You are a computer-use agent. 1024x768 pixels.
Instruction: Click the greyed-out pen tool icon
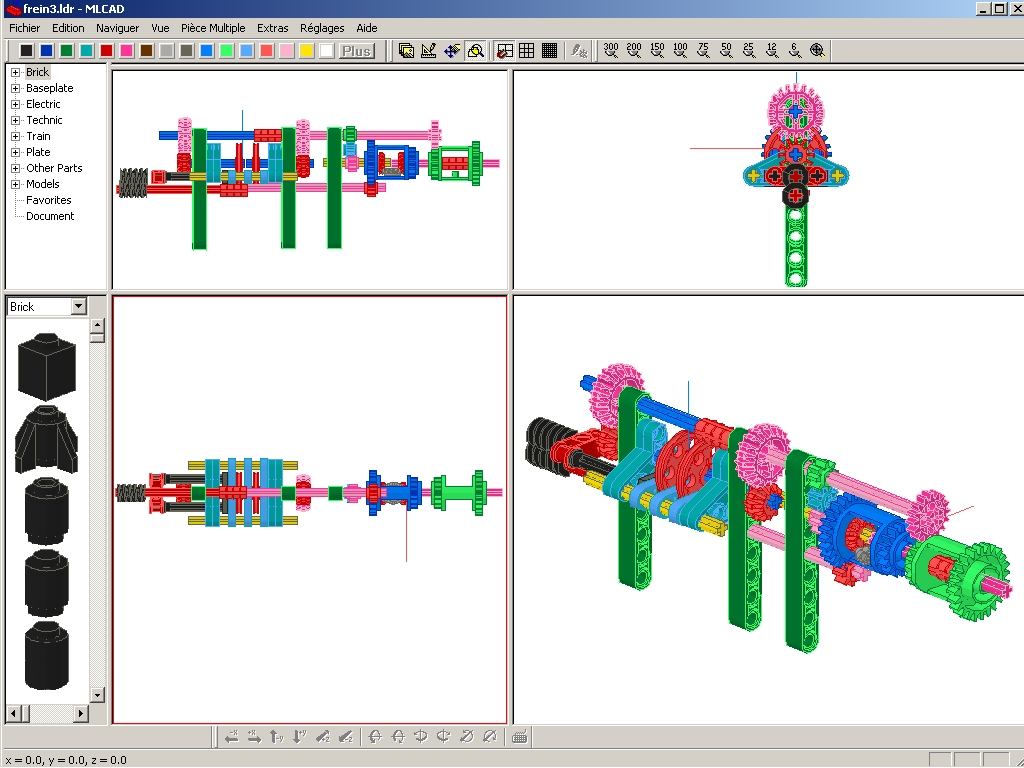coord(579,50)
